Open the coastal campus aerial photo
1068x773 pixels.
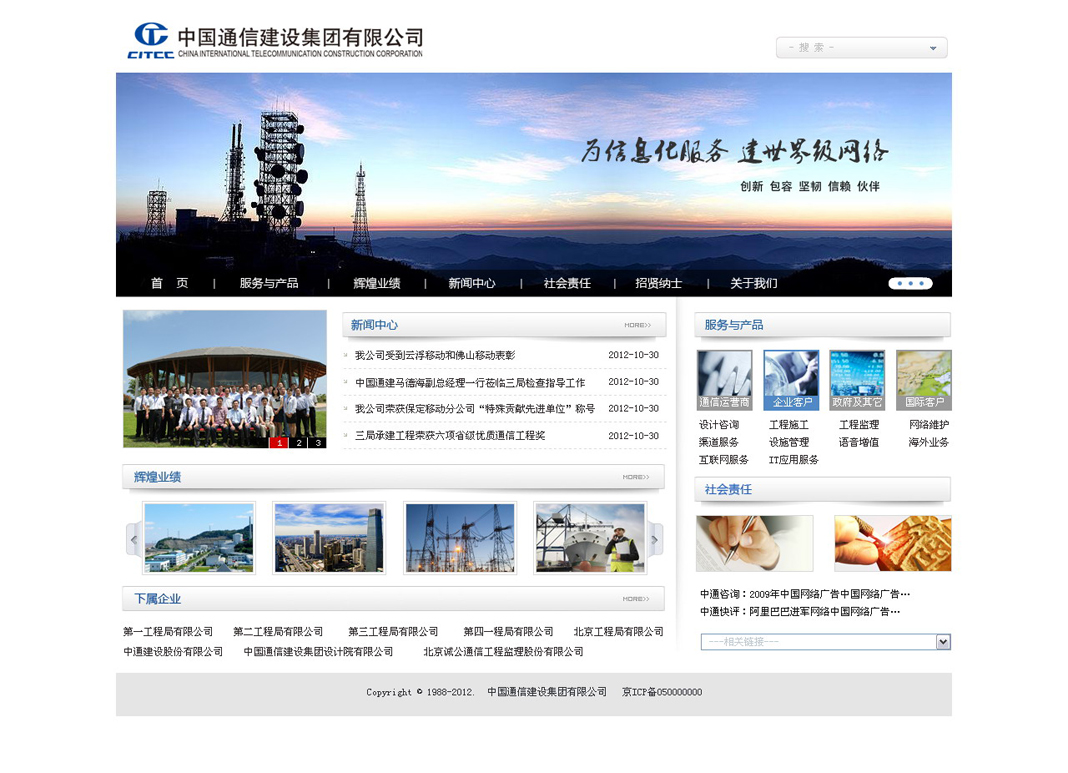click(x=199, y=538)
